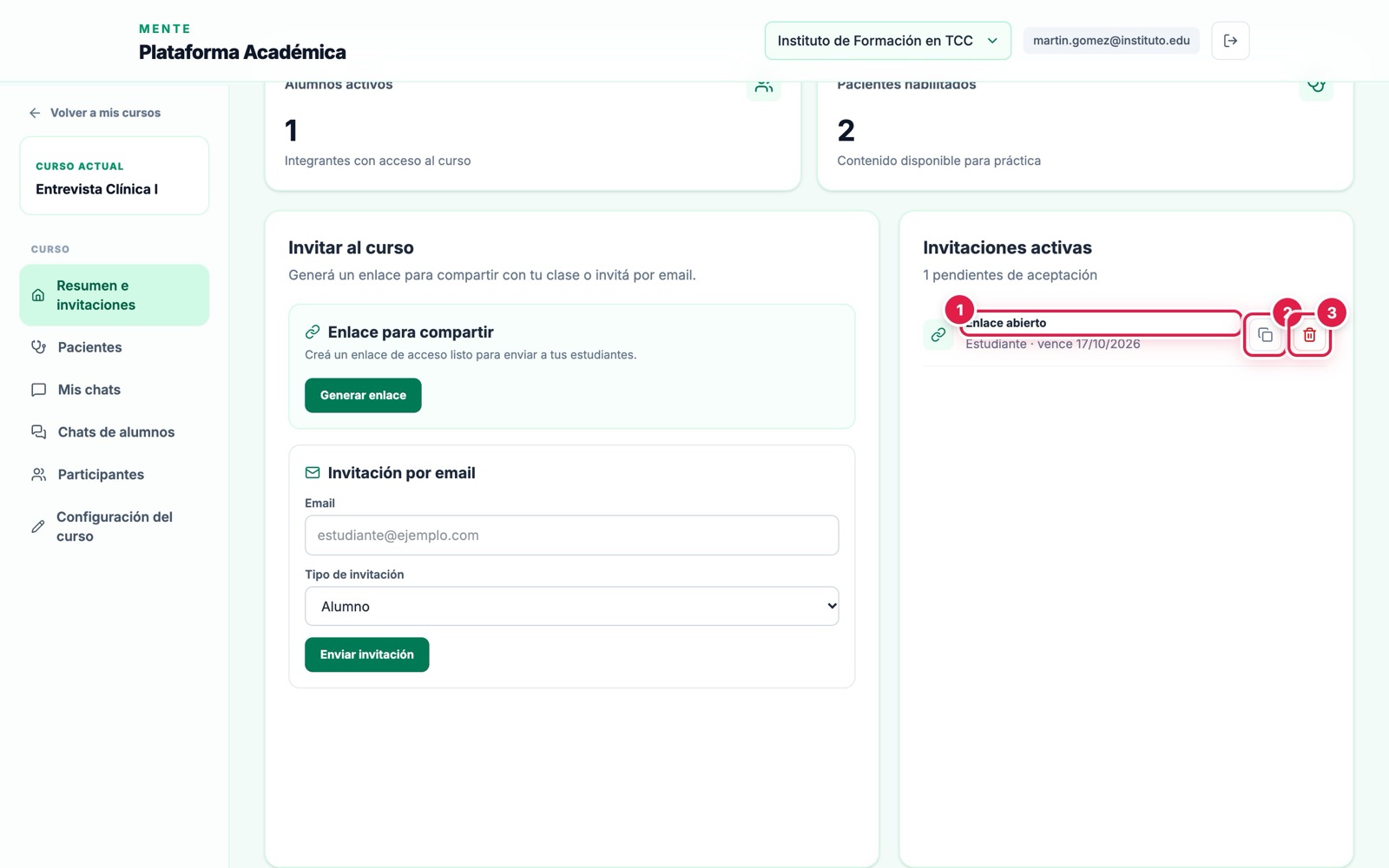1389x868 pixels.
Task: Click the Invitaciones activas heading
Action: (1007, 247)
